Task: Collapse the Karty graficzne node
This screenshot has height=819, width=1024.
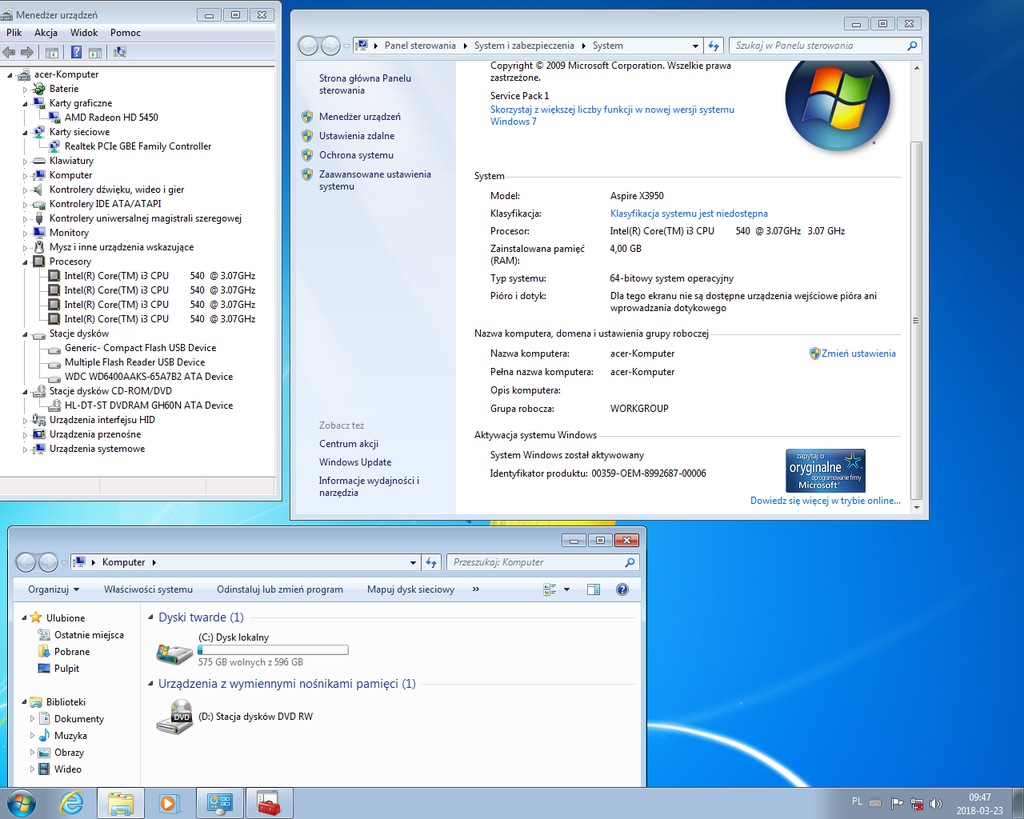Action: (x=26, y=103)
